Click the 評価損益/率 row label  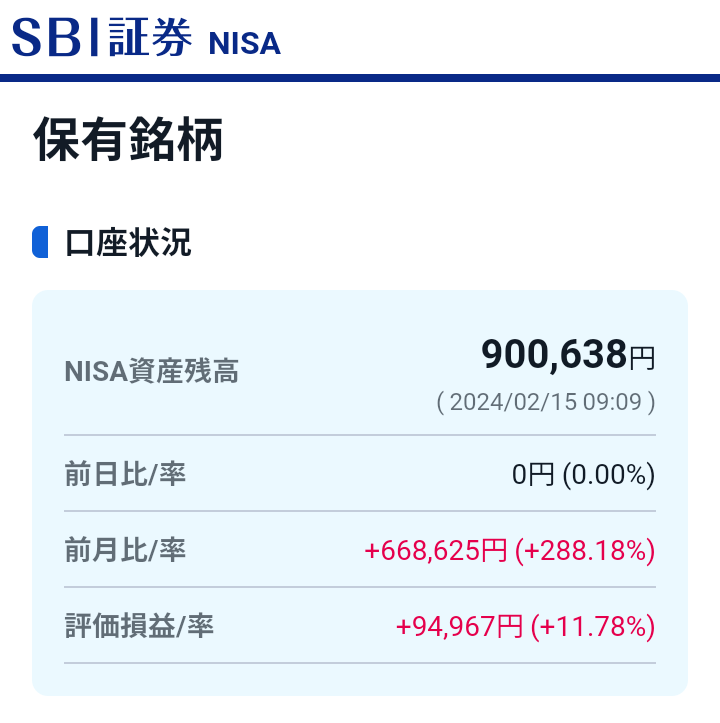click(x=139, y=626)
